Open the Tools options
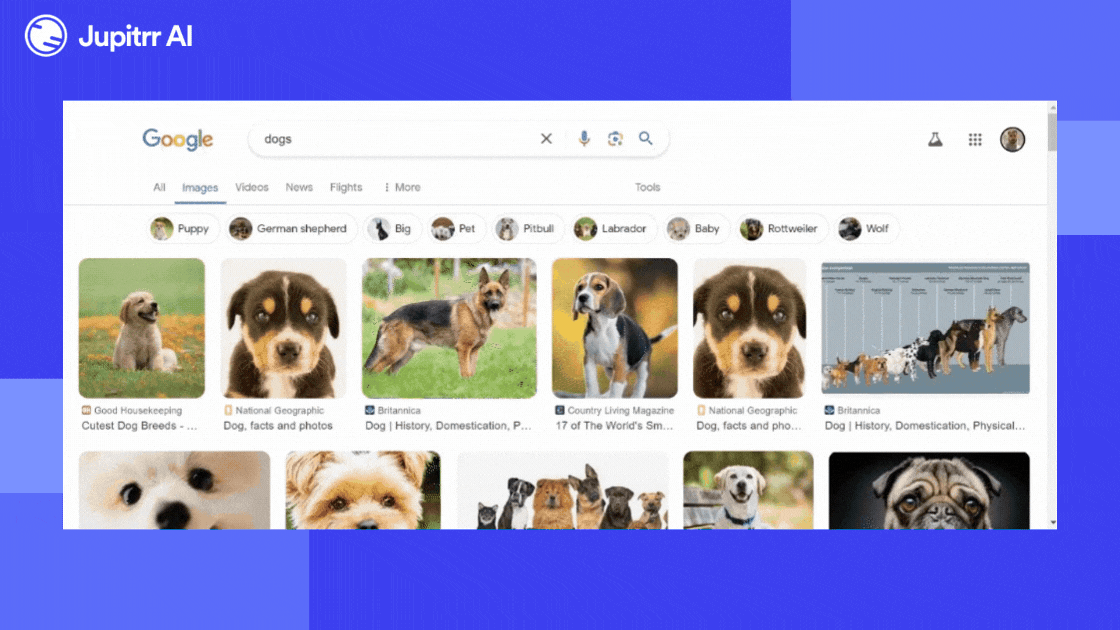This screenshot has height=630, width=1120. coord(647,187)
